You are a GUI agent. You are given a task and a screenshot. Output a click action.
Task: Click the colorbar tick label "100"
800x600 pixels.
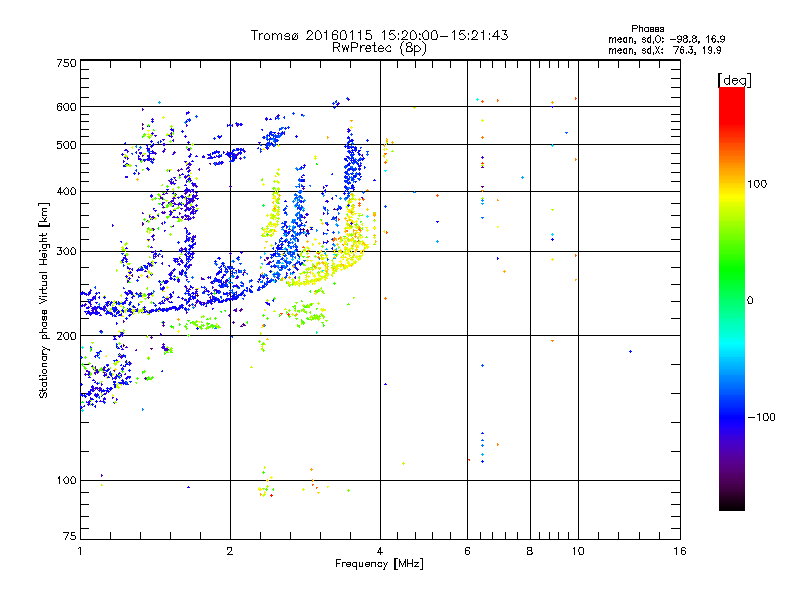757,184
